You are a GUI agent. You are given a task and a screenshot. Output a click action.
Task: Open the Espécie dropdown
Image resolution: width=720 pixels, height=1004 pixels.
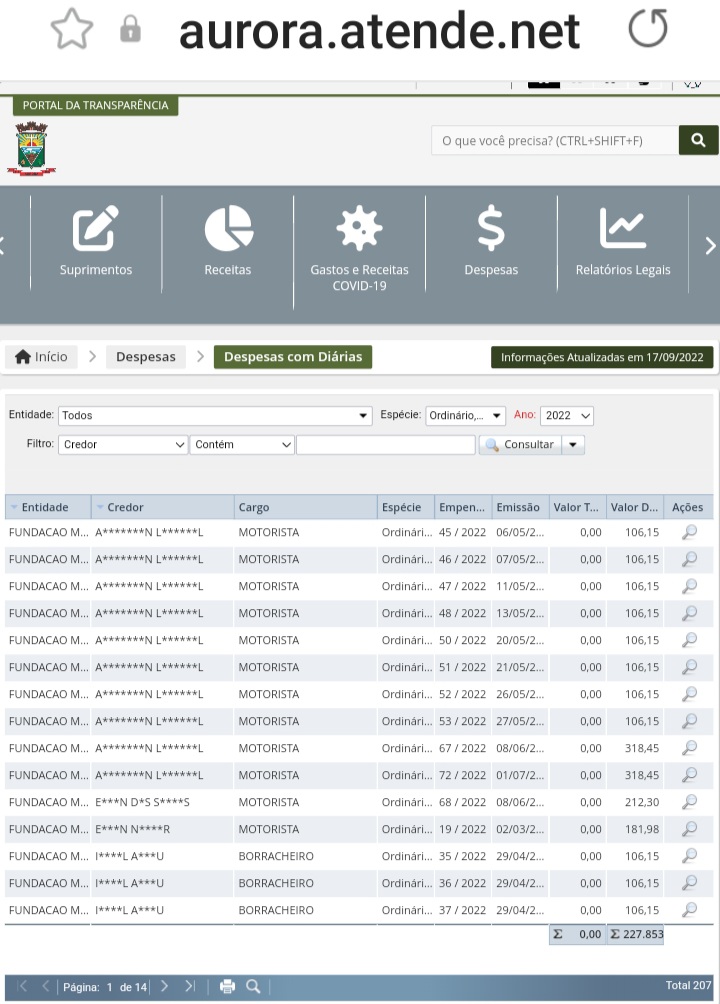[466, 416]
